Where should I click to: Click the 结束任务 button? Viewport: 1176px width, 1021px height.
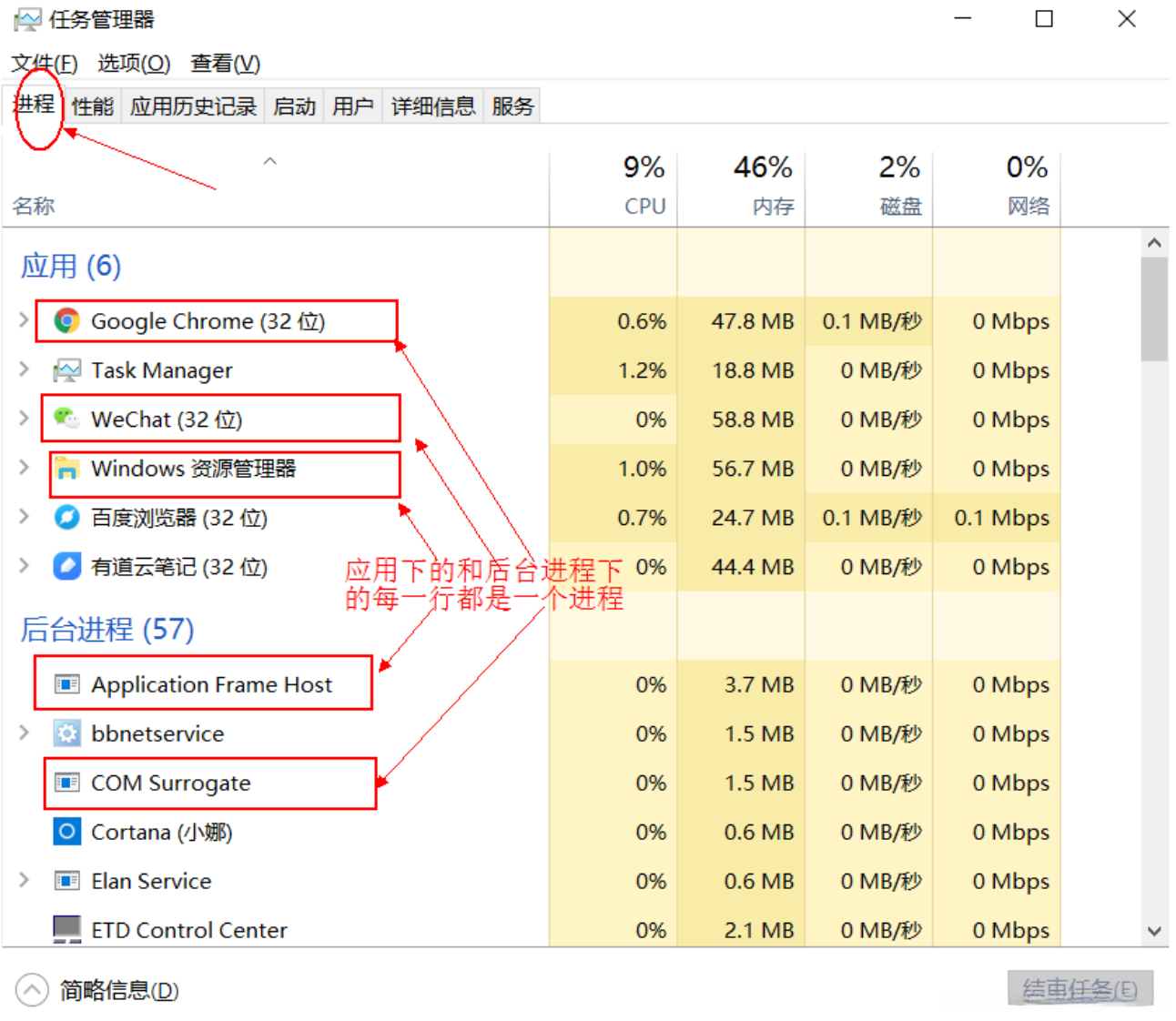click(x=1080, y=989)
